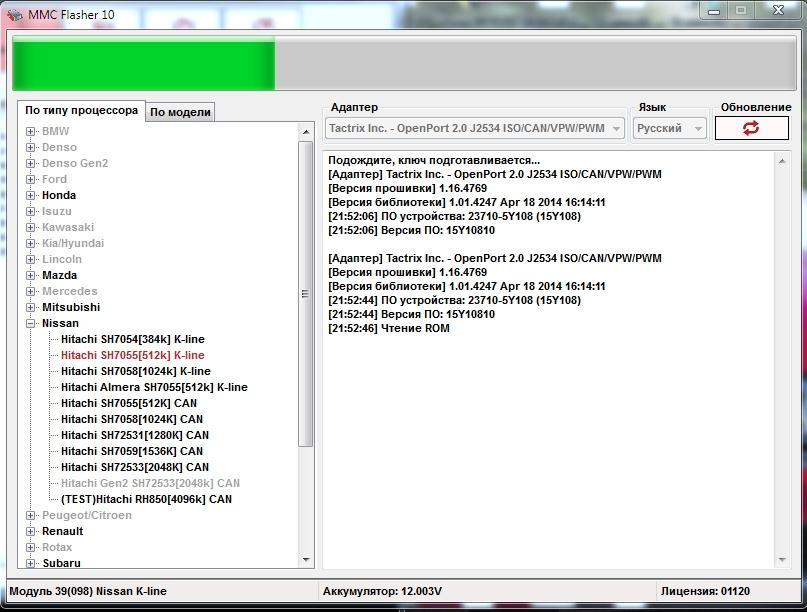Expand the Kia/Hyundai tree node
Image resolution: width=807 pixels, height=612 pixels.
[x=30, y=243]
